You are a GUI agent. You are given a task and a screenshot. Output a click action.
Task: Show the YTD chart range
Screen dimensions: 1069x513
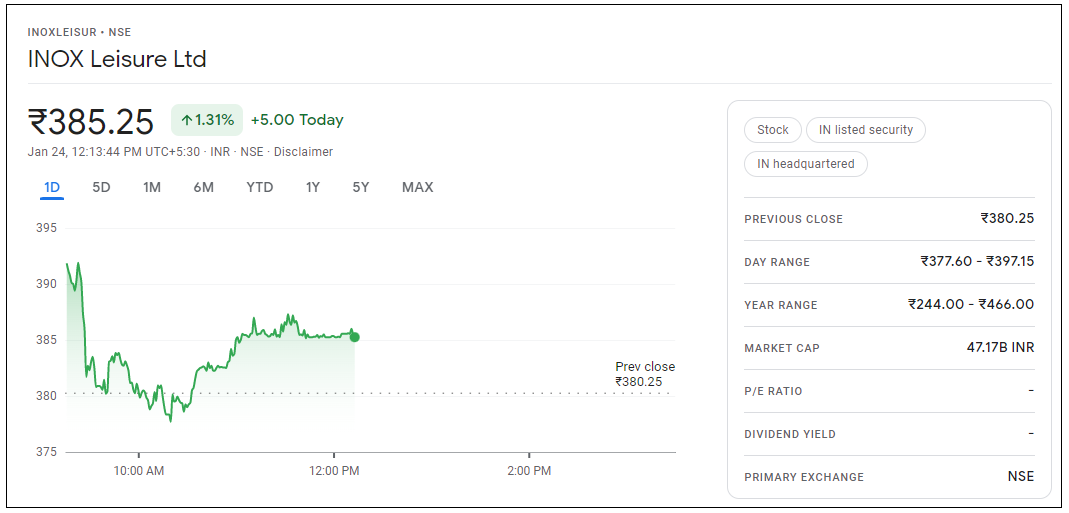[x=260, y=187]
